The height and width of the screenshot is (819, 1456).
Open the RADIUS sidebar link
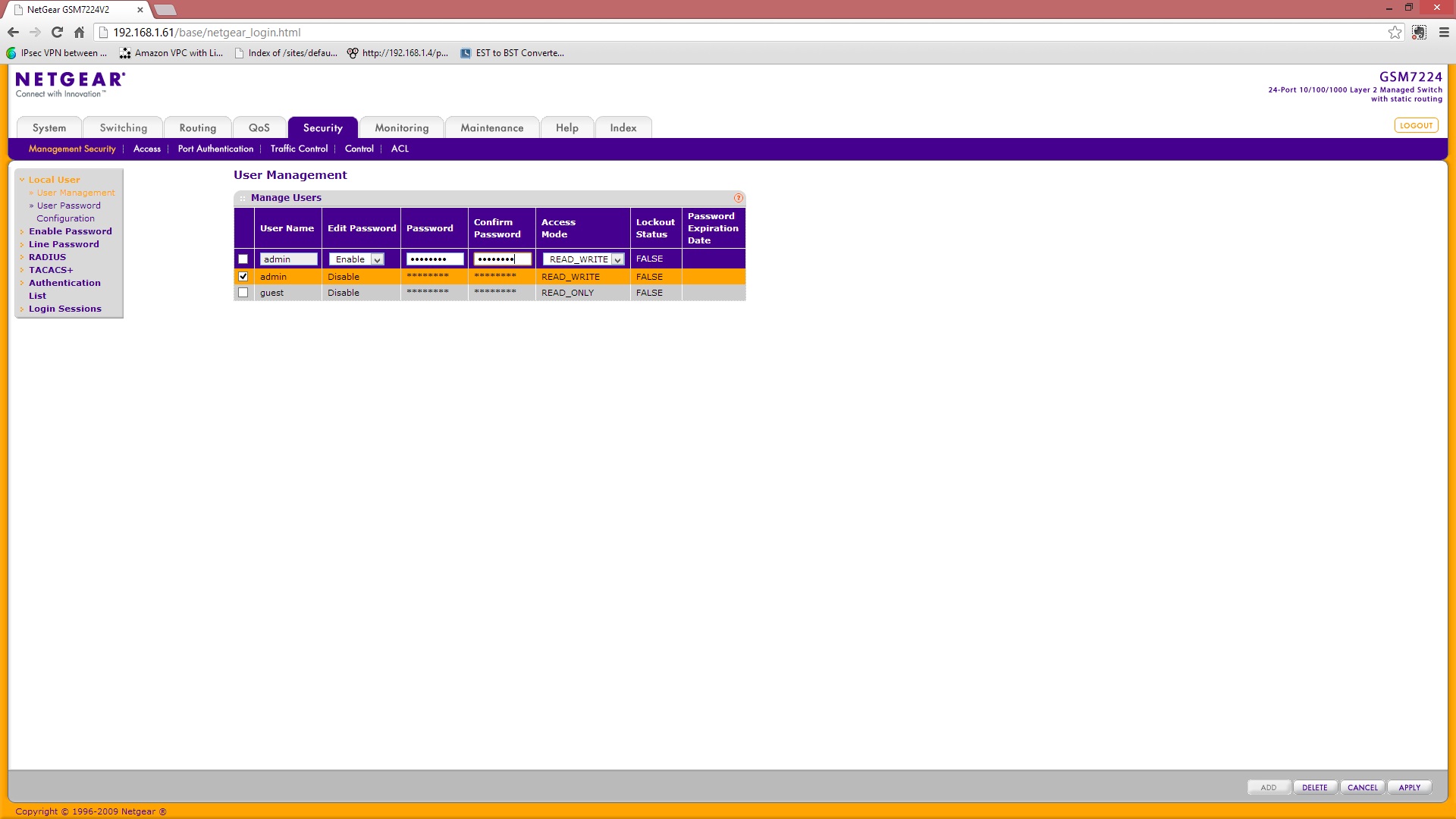coord(47,257)
